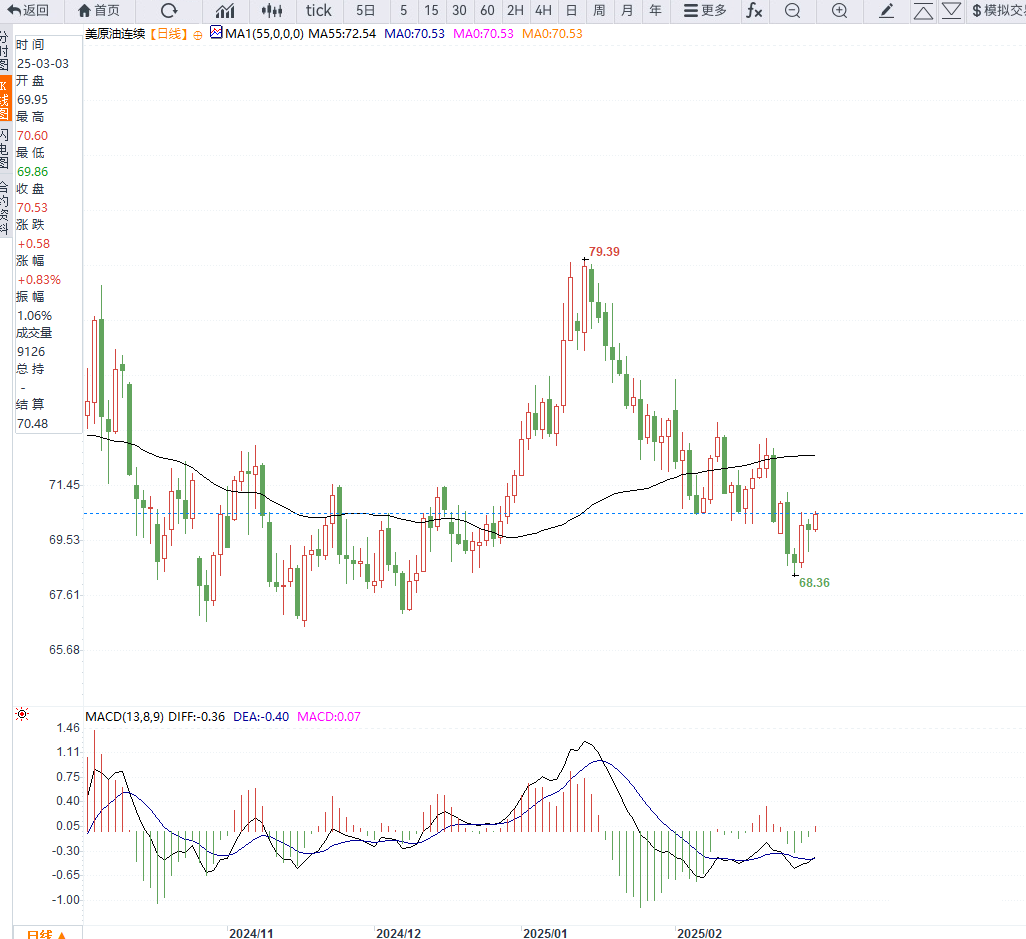Click the 返回 back button
This screenshot has width=1026, height=939.
28,10
